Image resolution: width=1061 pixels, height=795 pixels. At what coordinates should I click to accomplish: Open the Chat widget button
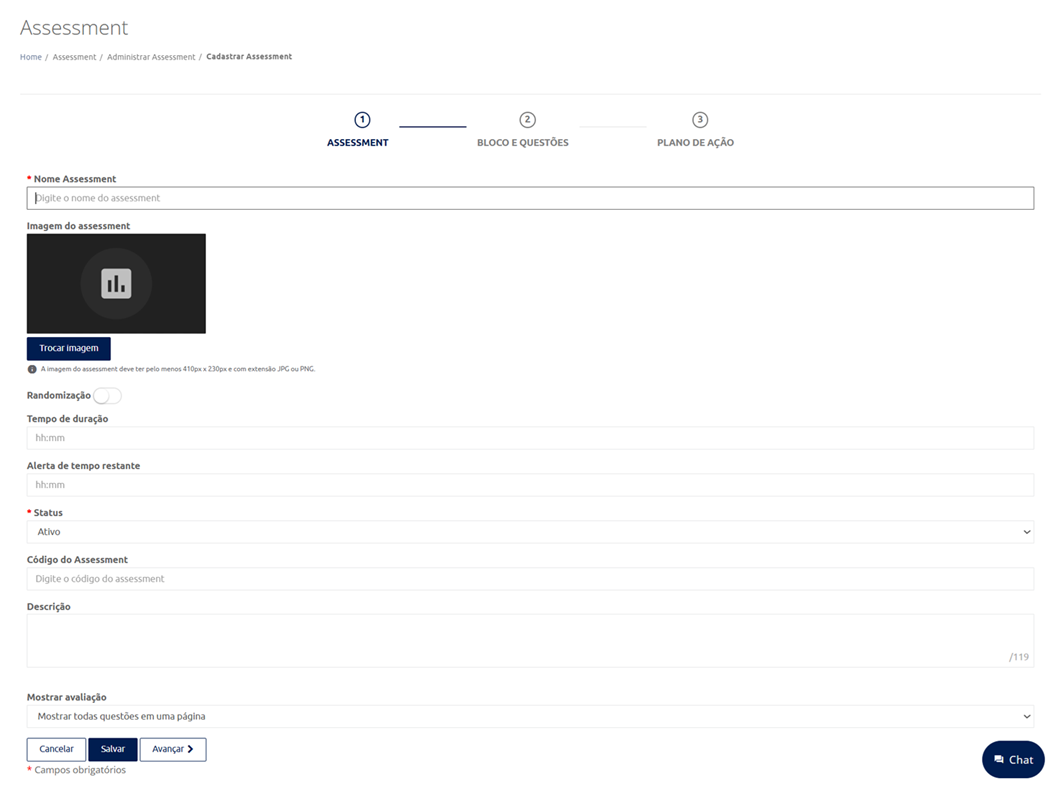(x=1013, y=759)
